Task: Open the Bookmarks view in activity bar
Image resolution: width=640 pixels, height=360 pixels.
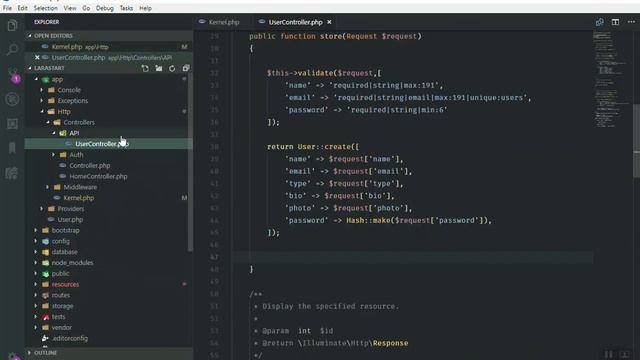Action: (x=12, y=148)
